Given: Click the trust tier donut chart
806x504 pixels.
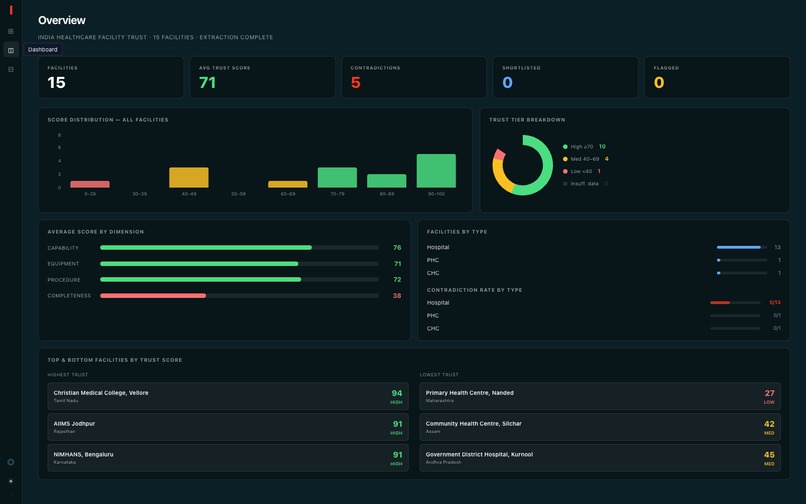Looking at the screenshot, I should tap(522, 165).
